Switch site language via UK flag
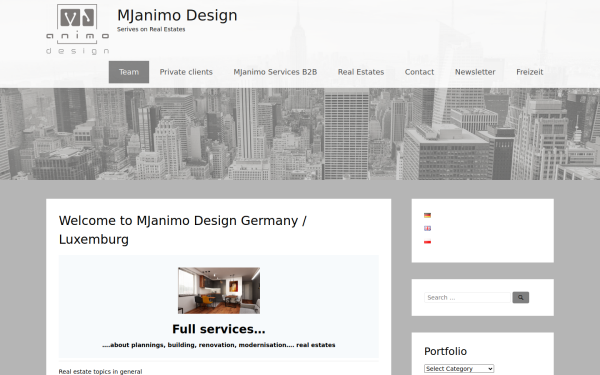 pyautogui.click(x=427, y=228)
